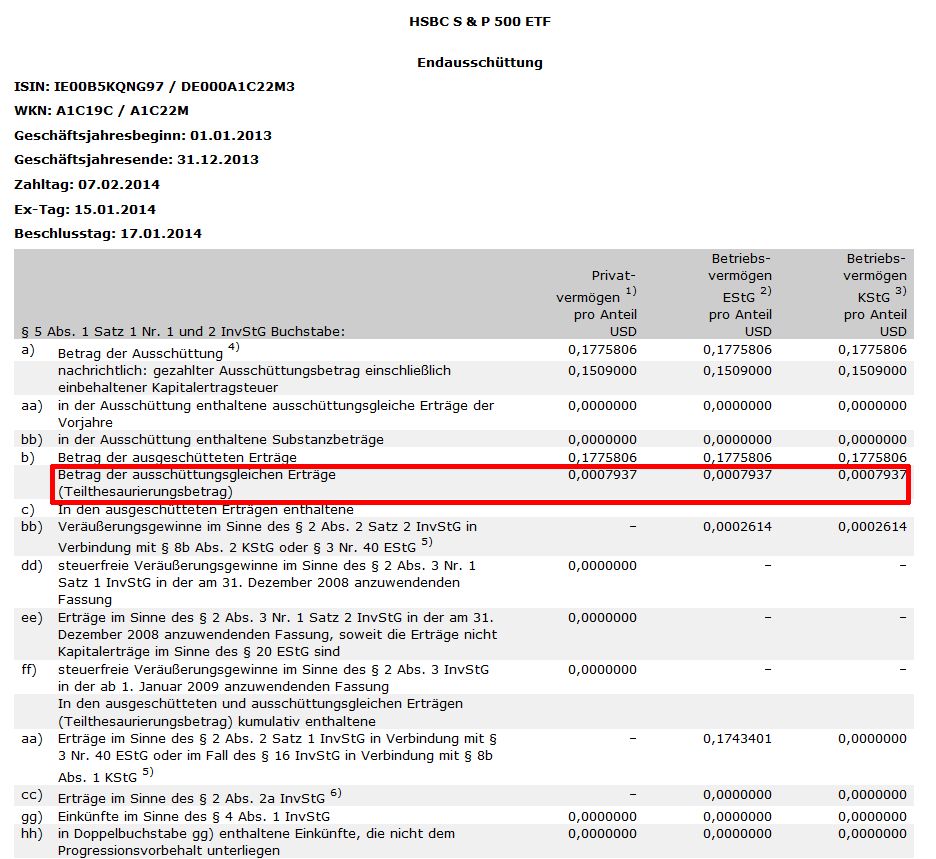Click the EStG value 0,1743401

737,739
